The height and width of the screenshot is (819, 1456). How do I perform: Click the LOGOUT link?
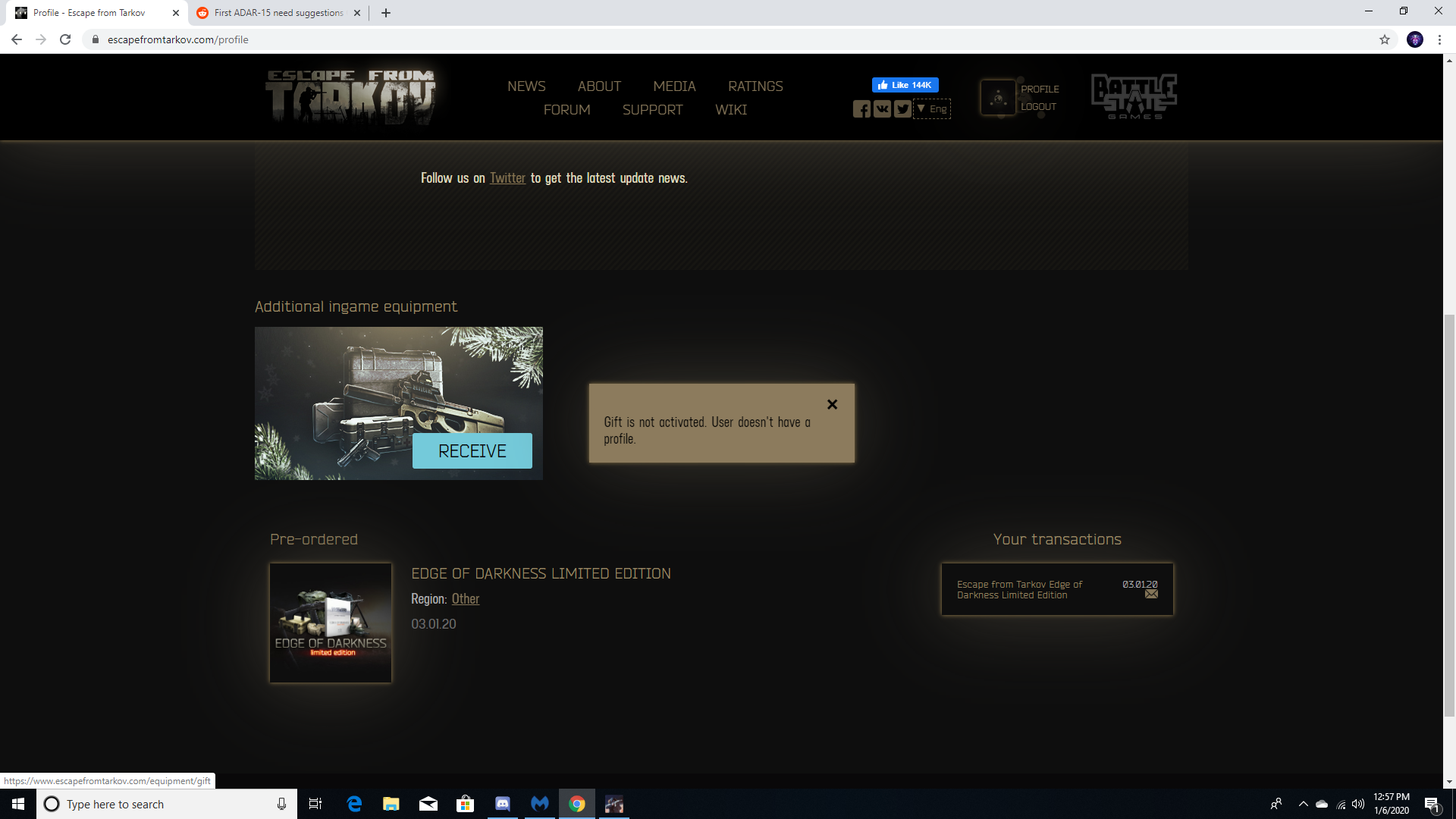[x=1038, y=107]
